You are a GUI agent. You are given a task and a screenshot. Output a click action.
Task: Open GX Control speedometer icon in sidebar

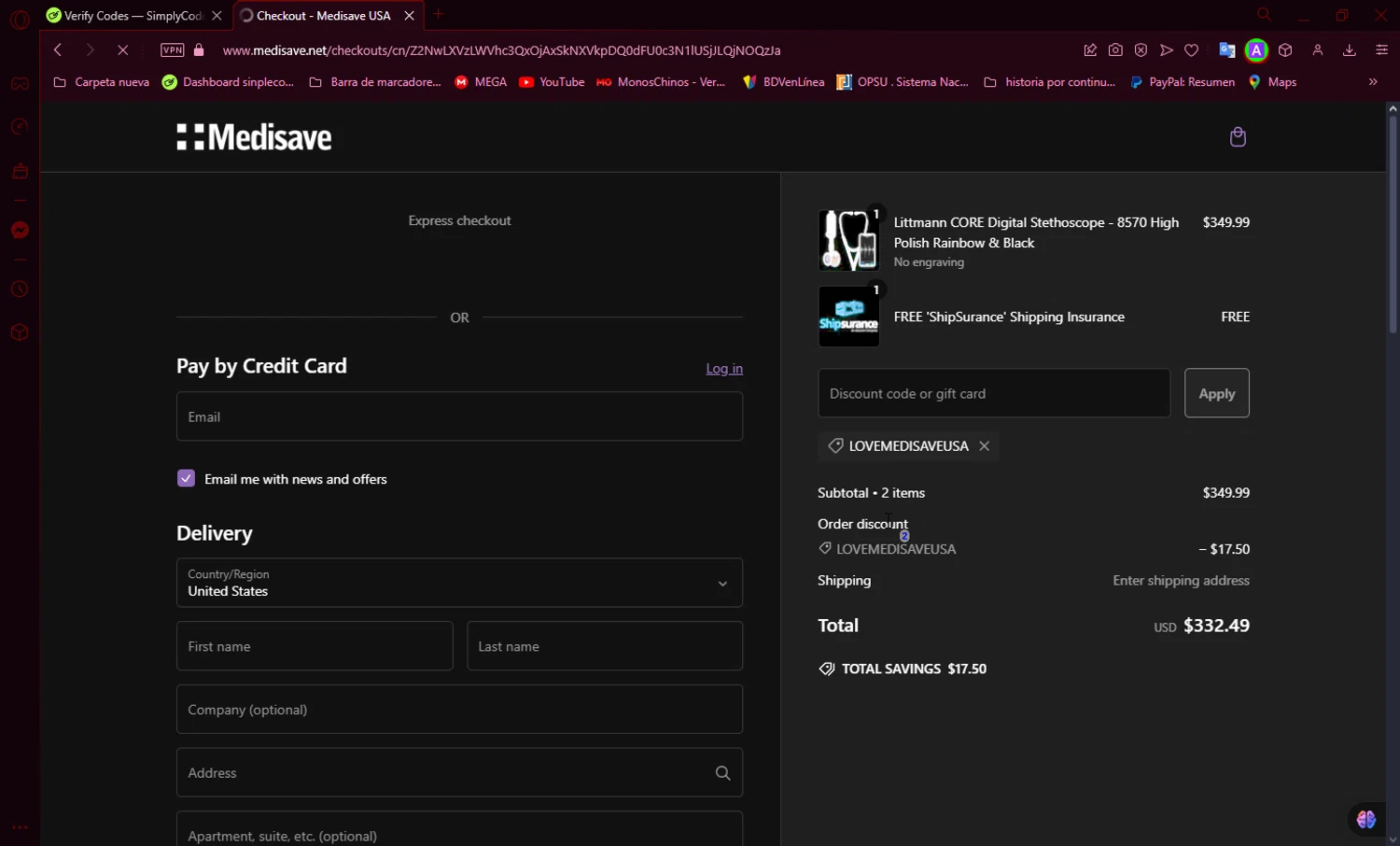point(20,127)
